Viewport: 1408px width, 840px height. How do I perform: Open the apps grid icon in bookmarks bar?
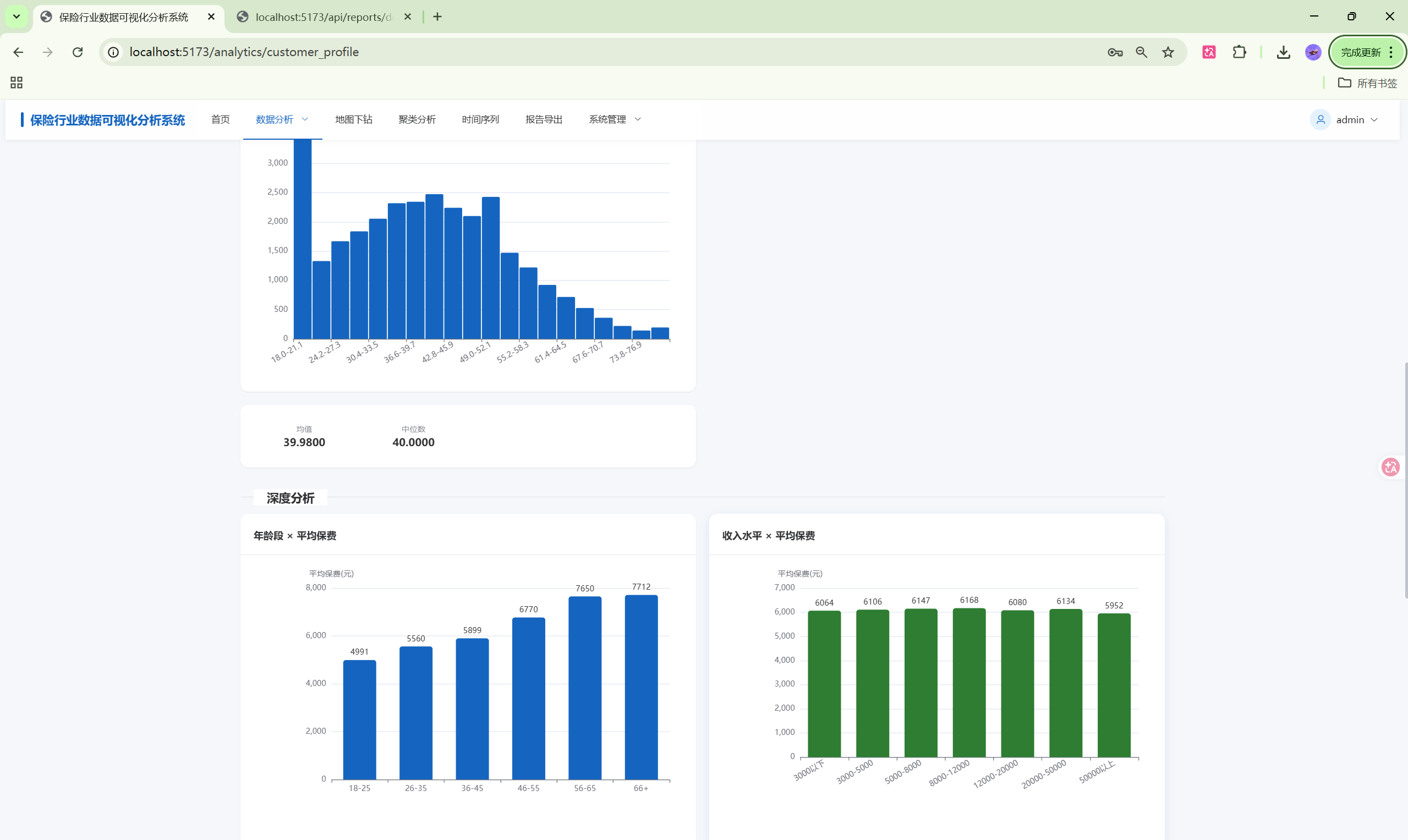(17, 83)
